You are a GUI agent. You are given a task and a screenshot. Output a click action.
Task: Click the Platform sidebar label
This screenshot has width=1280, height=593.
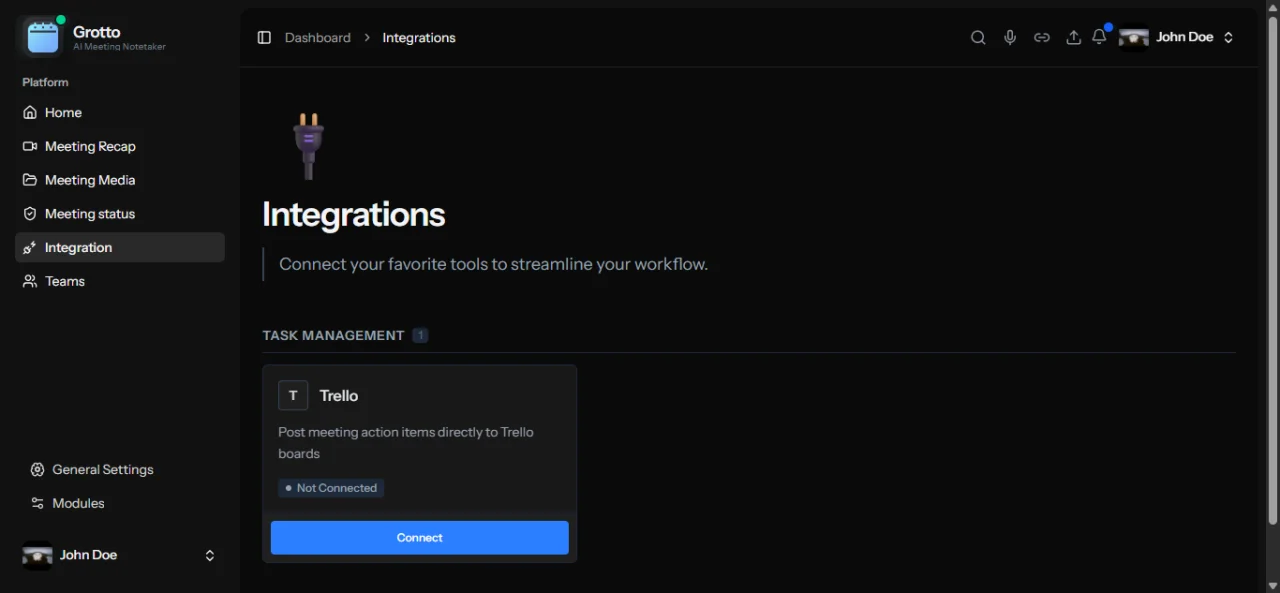[x=46, y=82]
